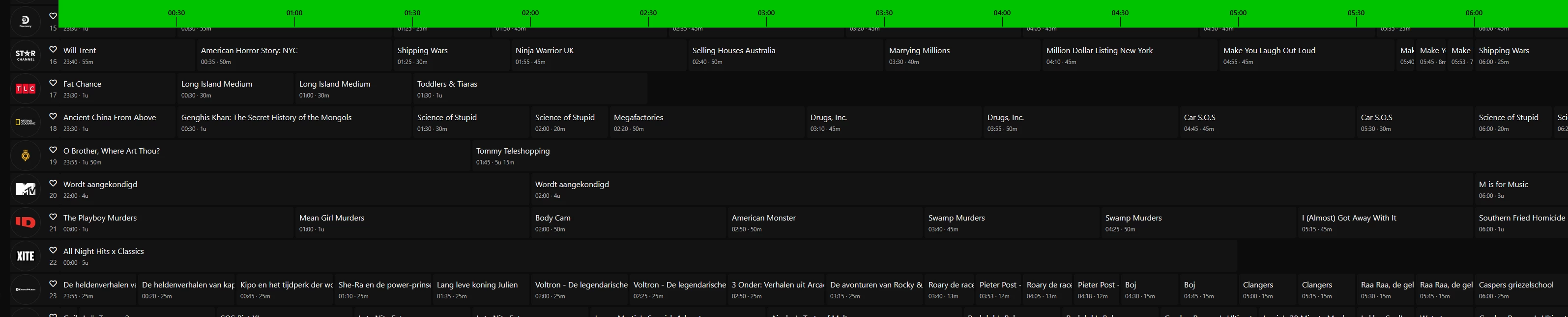Viewport: 1568px width, 317px height.
Task: Select Megafactories at 02:20
Action: [x=707, y=123]
